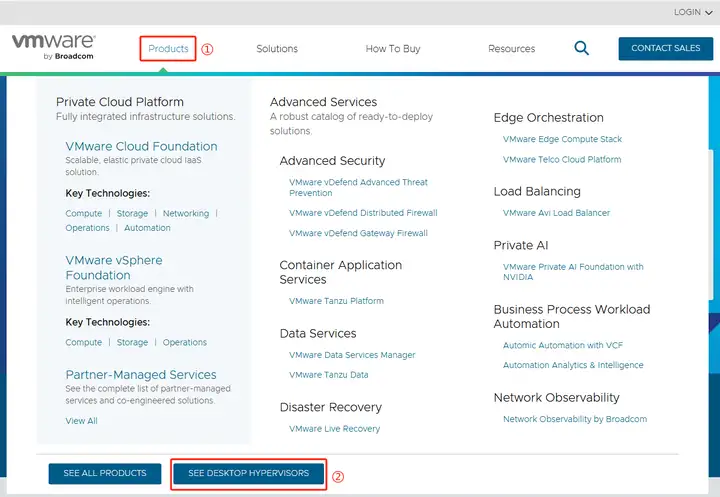Open Automic Automation with VCF
The height and width of the screenshot is (497, 720).
(x=563, y=345)
